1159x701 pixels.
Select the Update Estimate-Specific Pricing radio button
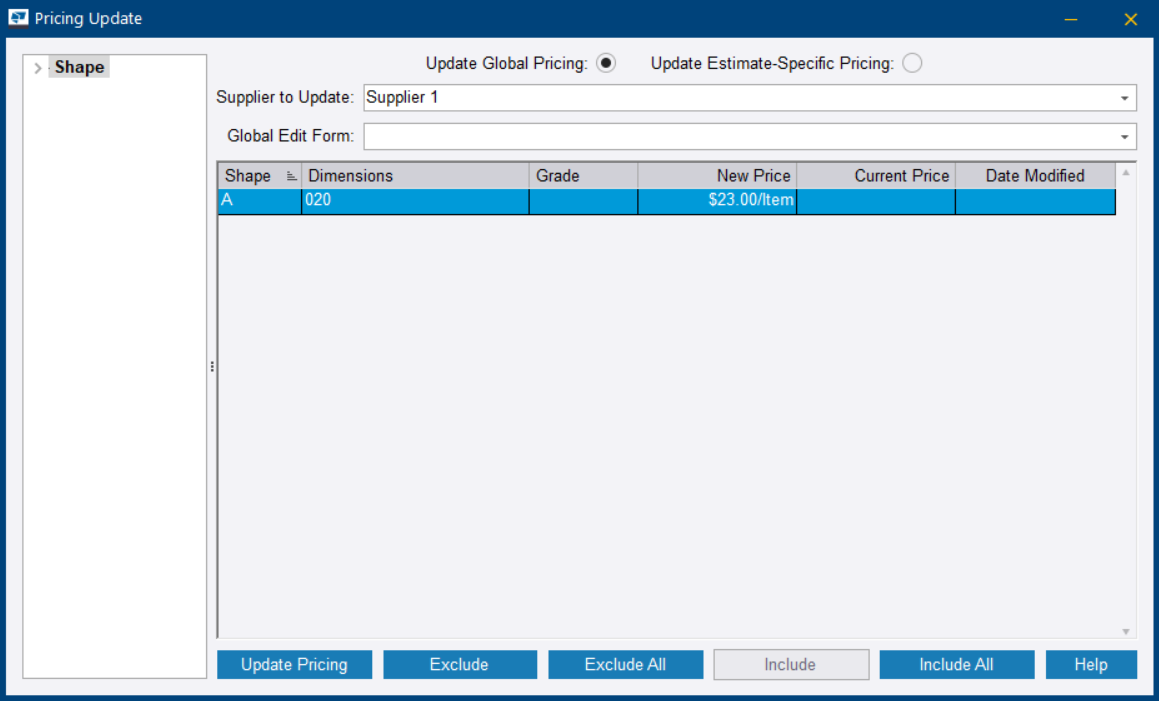[x=912, y=63]
